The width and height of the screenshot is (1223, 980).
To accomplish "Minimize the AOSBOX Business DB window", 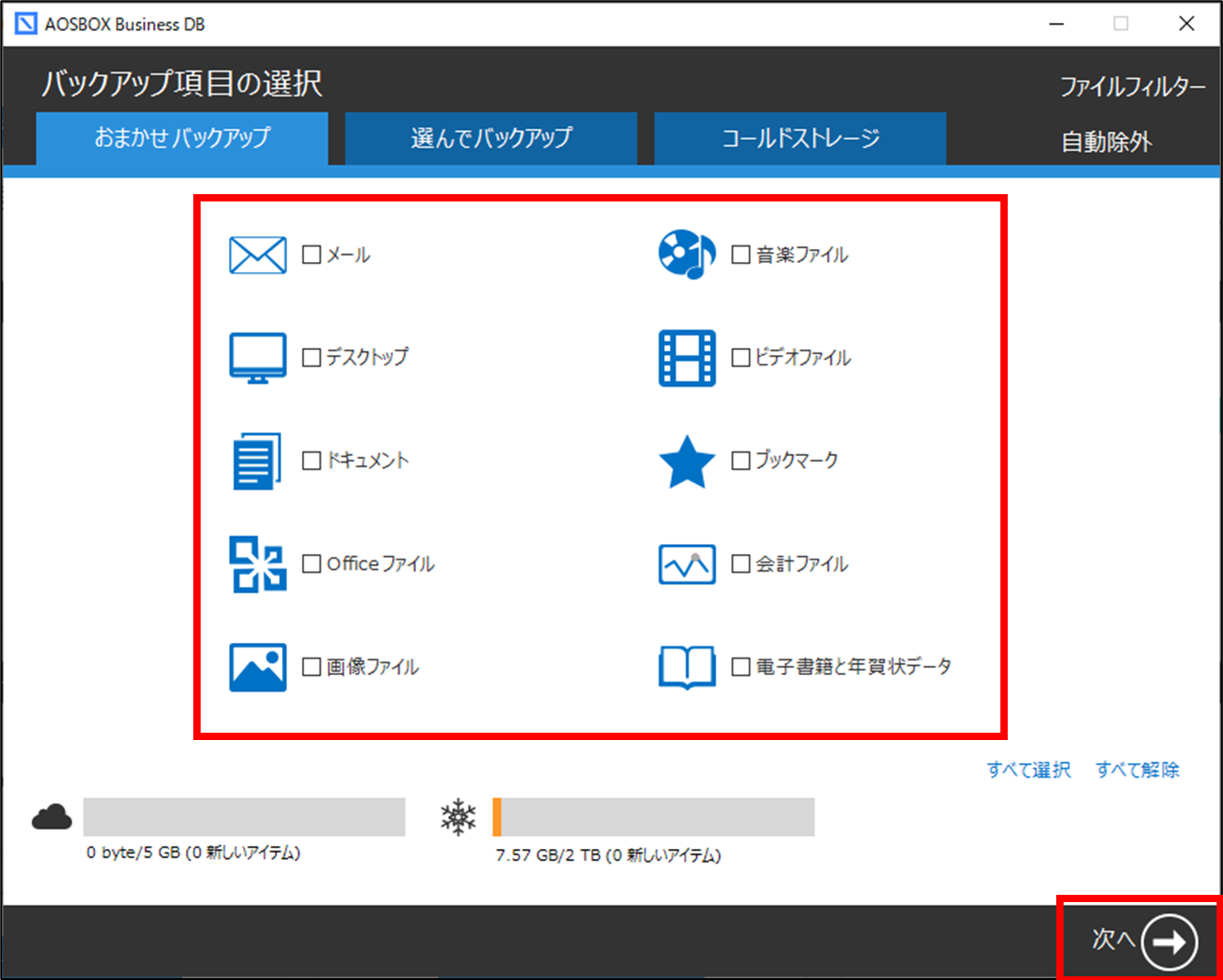I will [x=1056, y=24].
